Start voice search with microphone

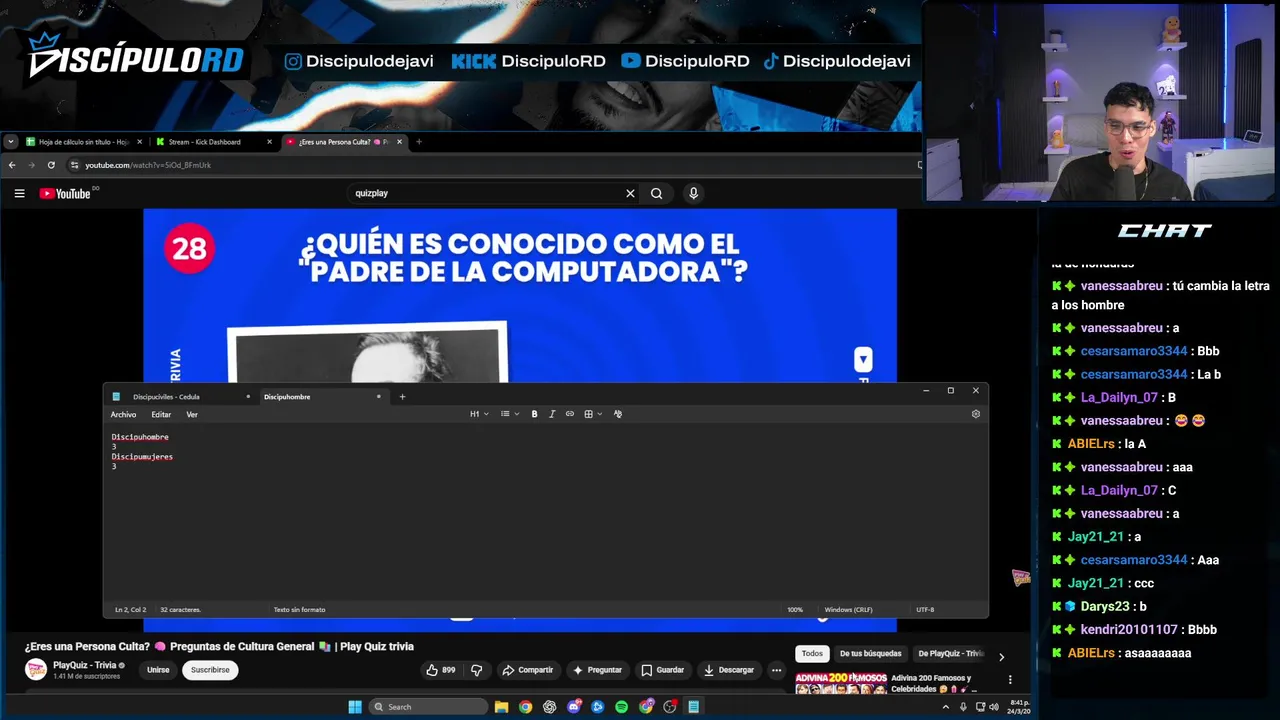coord(693,193)
